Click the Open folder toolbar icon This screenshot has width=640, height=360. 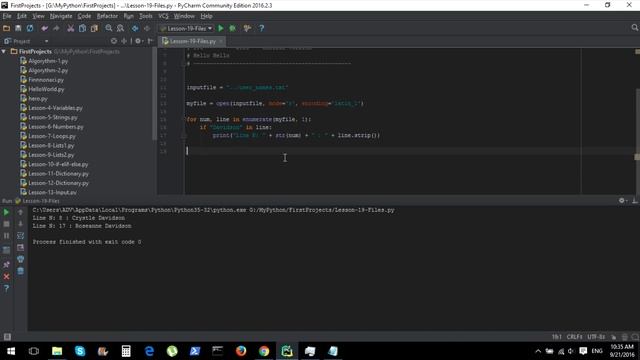click(7, 28)
